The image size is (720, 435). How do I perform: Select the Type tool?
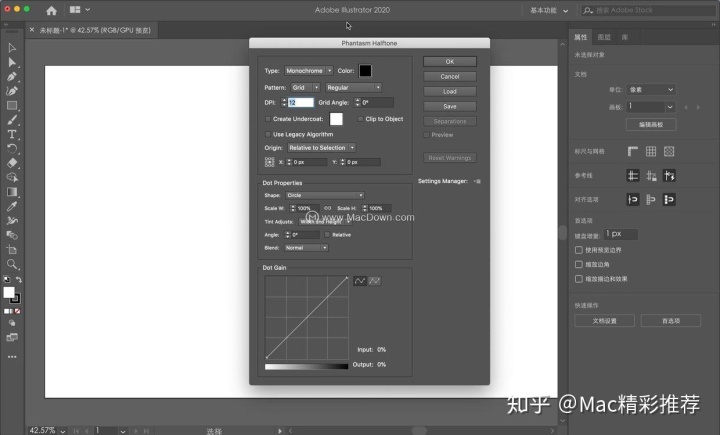[12, 134]
